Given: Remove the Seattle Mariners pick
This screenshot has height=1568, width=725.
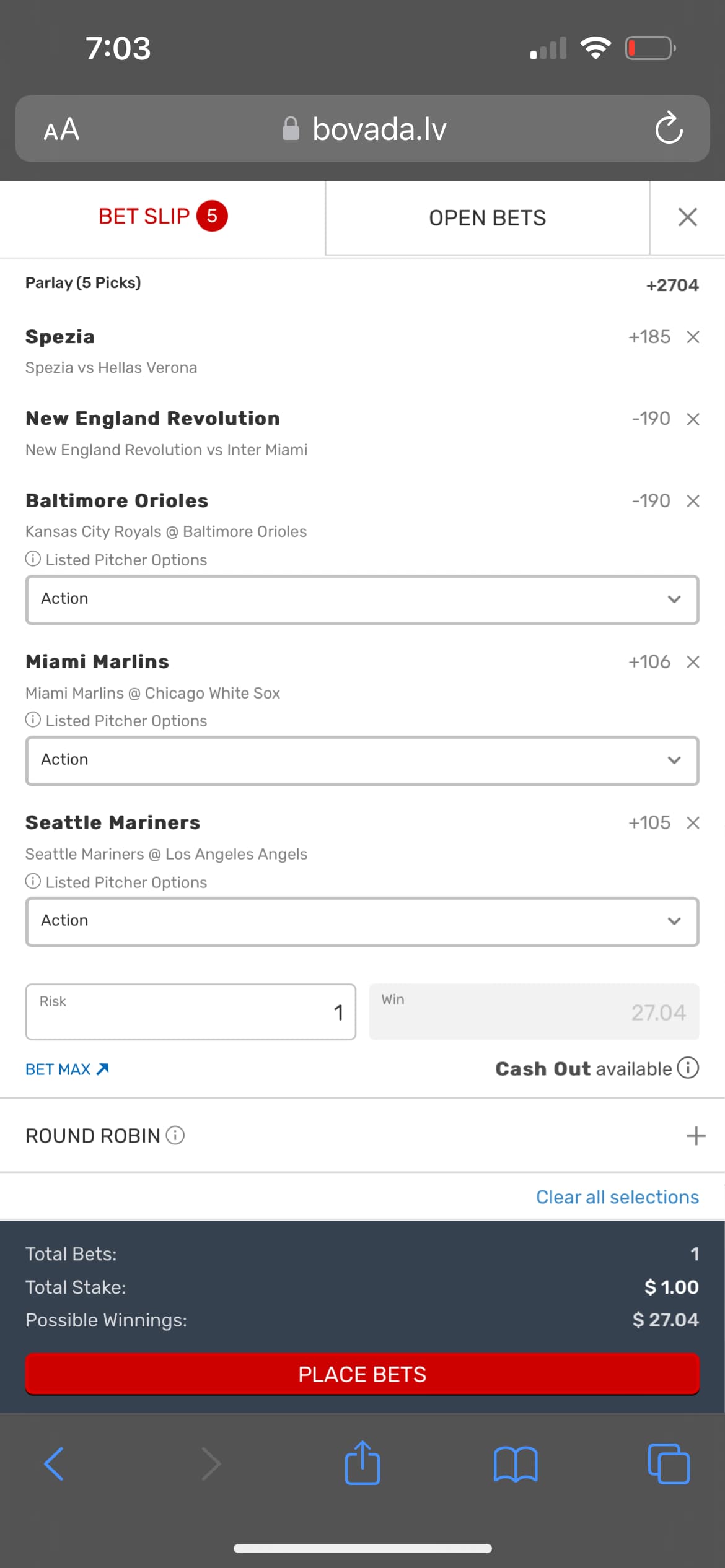Looking at the screenshot, I should pyautogui.click(x=693, y=823).
